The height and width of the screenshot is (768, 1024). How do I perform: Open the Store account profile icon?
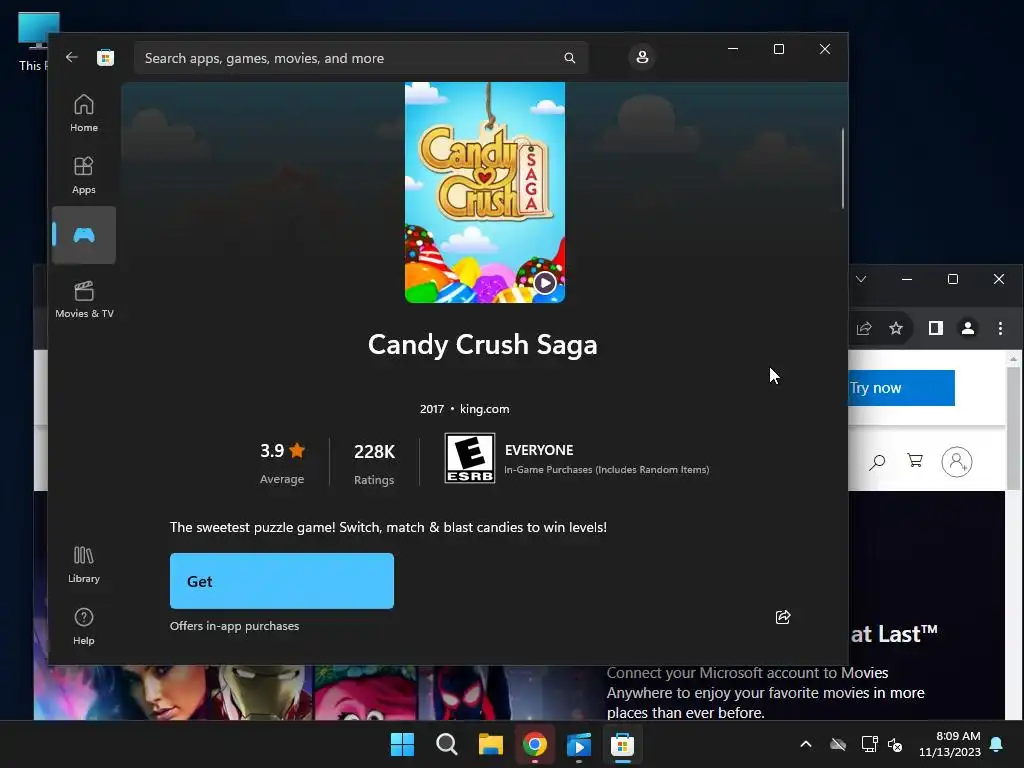(642, 57)
